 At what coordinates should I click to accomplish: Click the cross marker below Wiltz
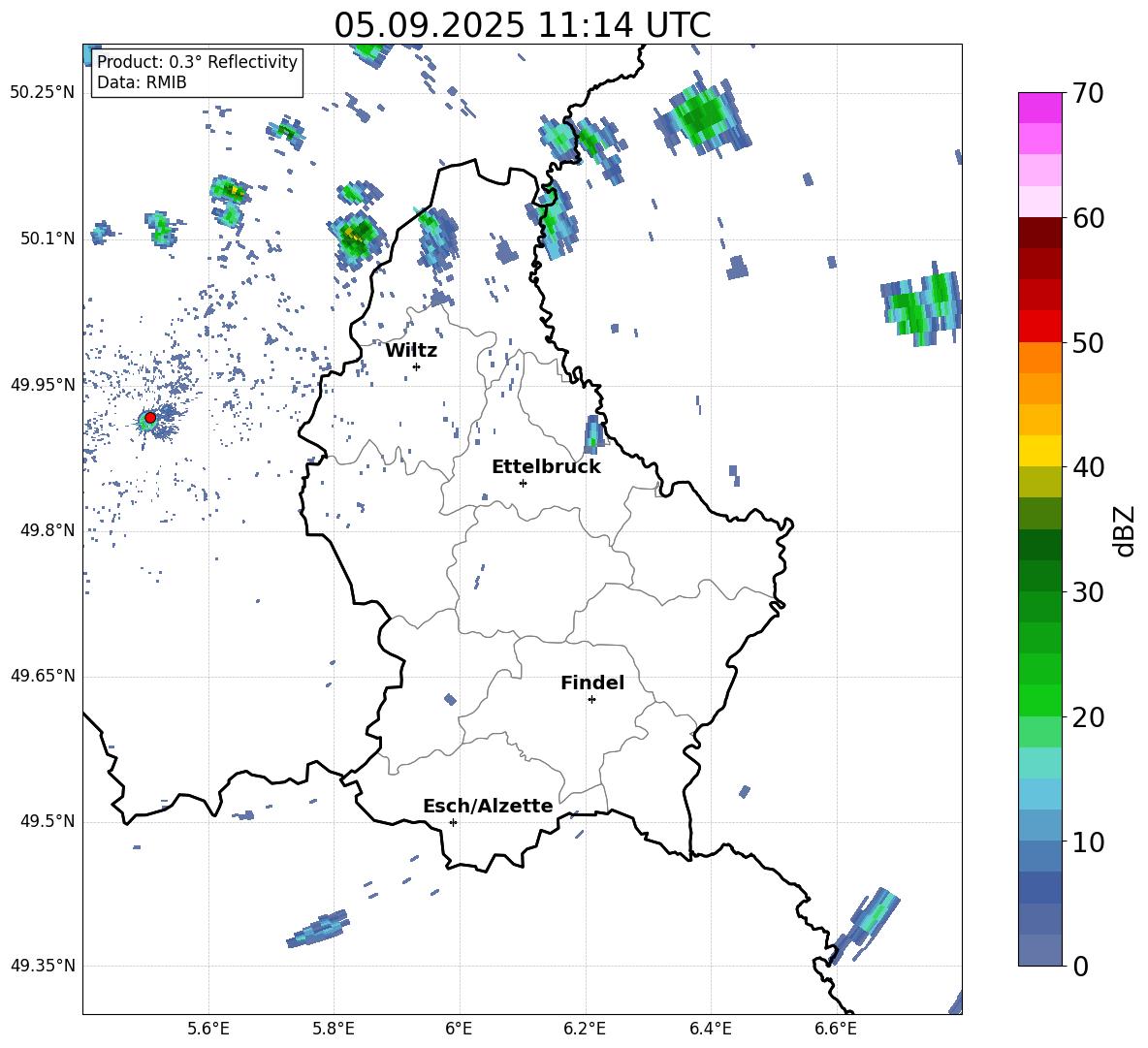tap(417, 366)
